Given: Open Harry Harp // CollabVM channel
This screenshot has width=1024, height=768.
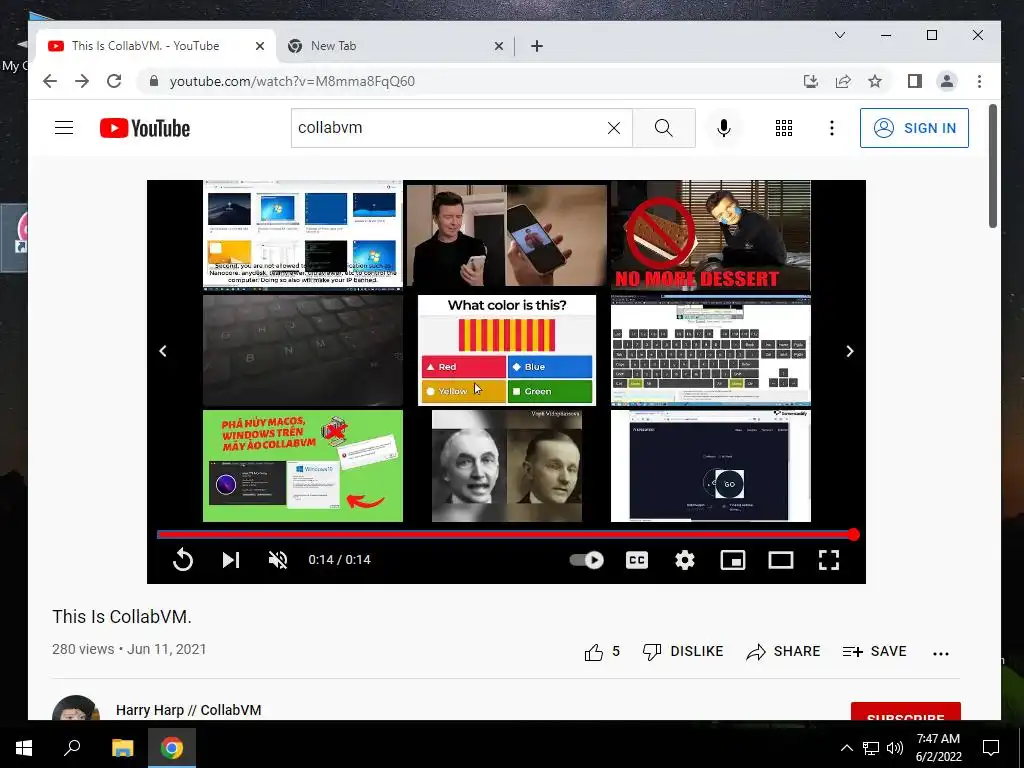Looking at the screenshot, I should [x=188, y=710].
